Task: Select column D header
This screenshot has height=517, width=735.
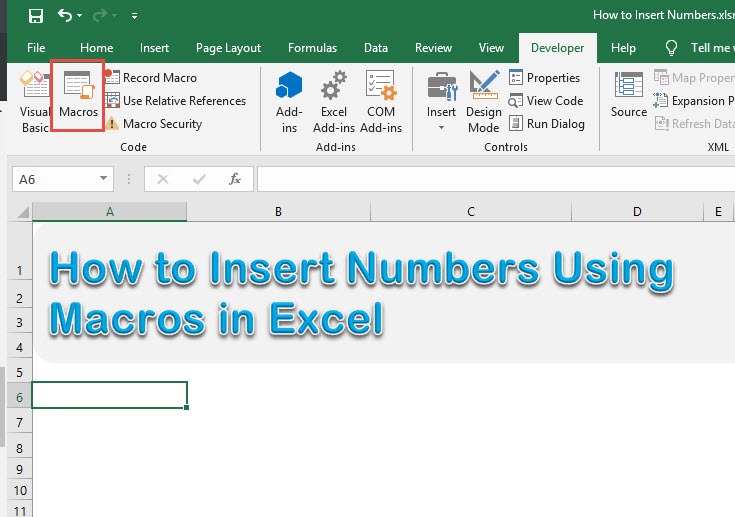Action: pyautogui.click(x=637, y=212)
